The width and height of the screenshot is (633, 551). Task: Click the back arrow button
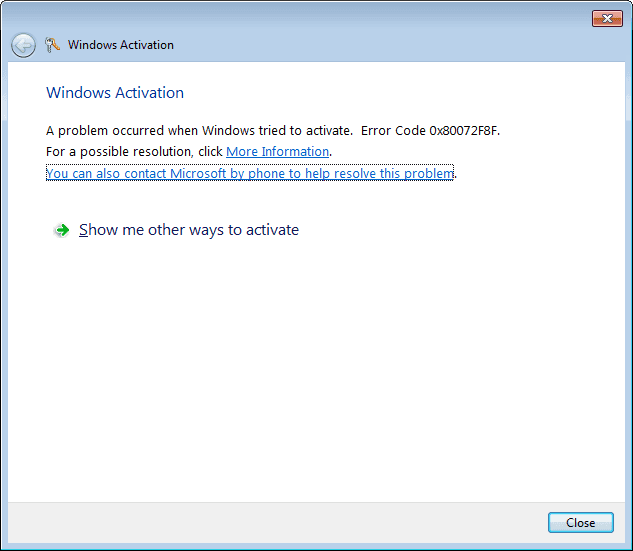(23, 45)
